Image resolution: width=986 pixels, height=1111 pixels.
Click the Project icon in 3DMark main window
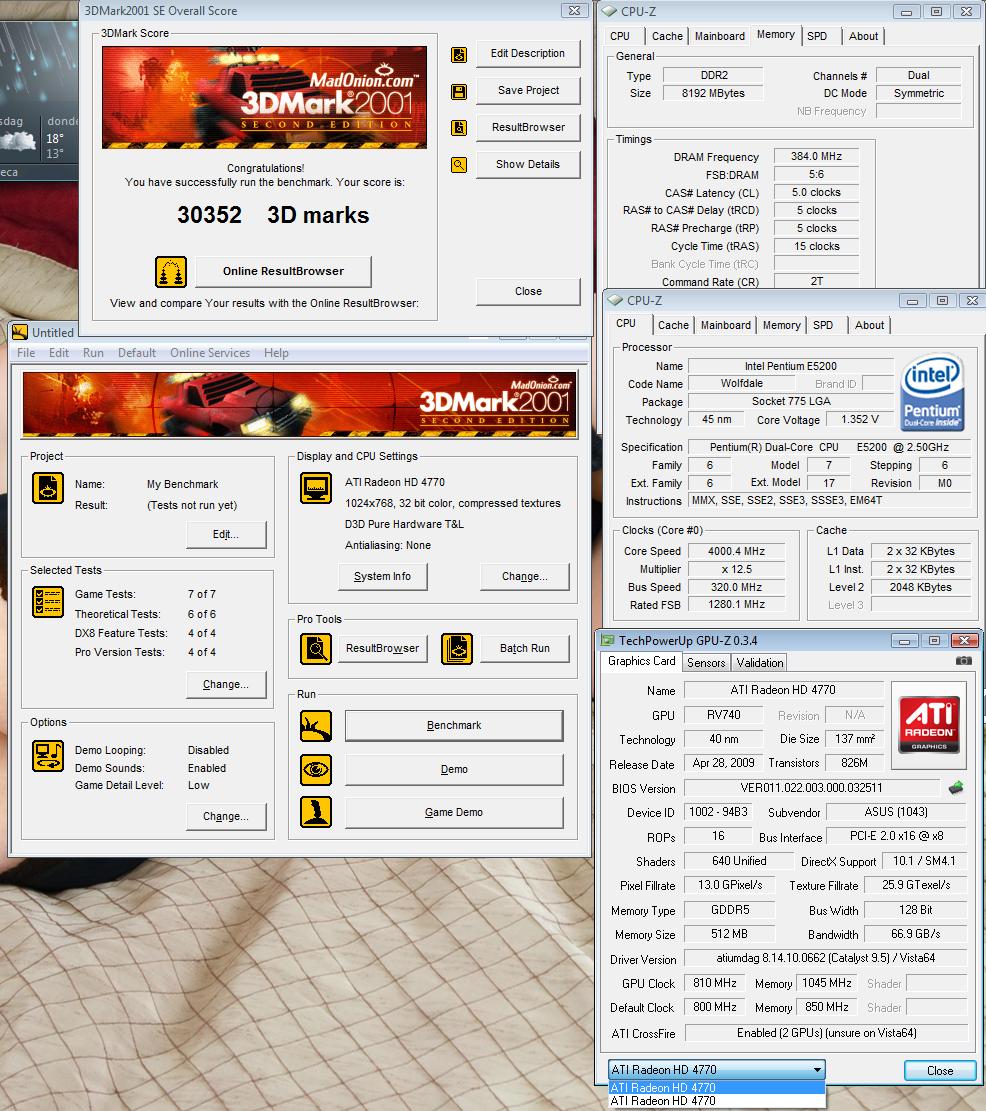pyautogui.click(x=48, y=488)
